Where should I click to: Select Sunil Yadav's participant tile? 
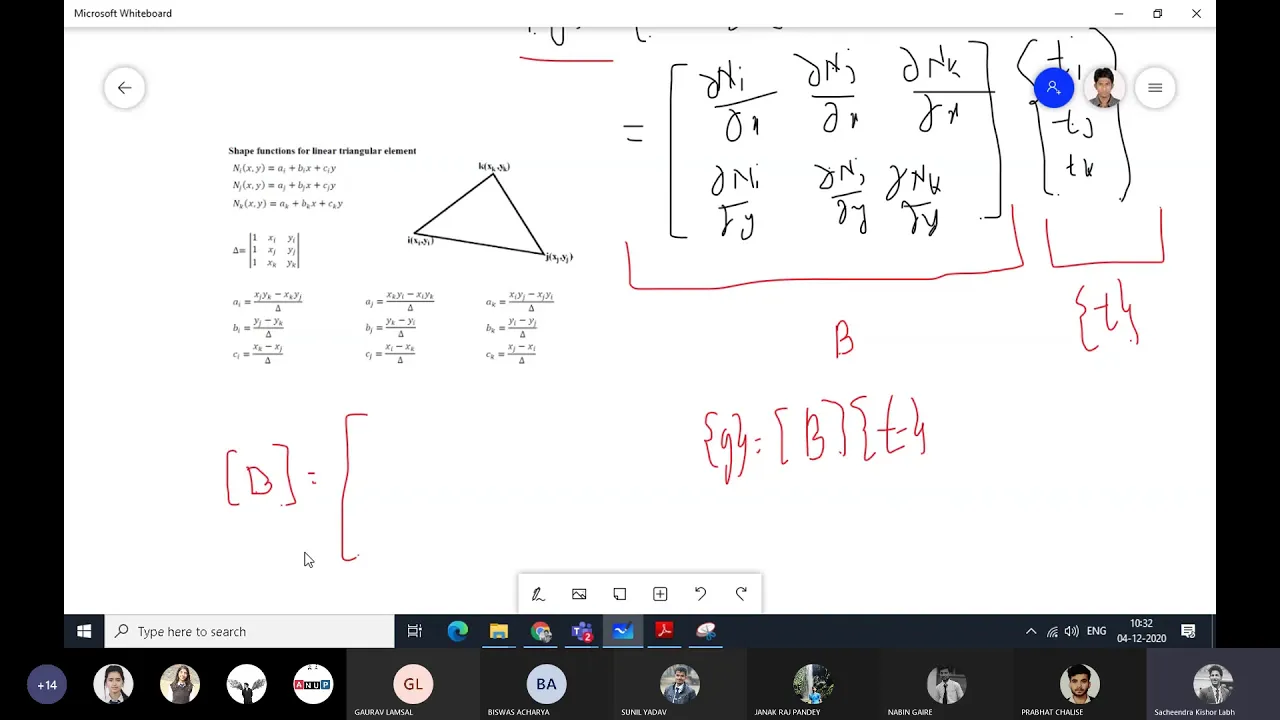click(x=680, y=685)
